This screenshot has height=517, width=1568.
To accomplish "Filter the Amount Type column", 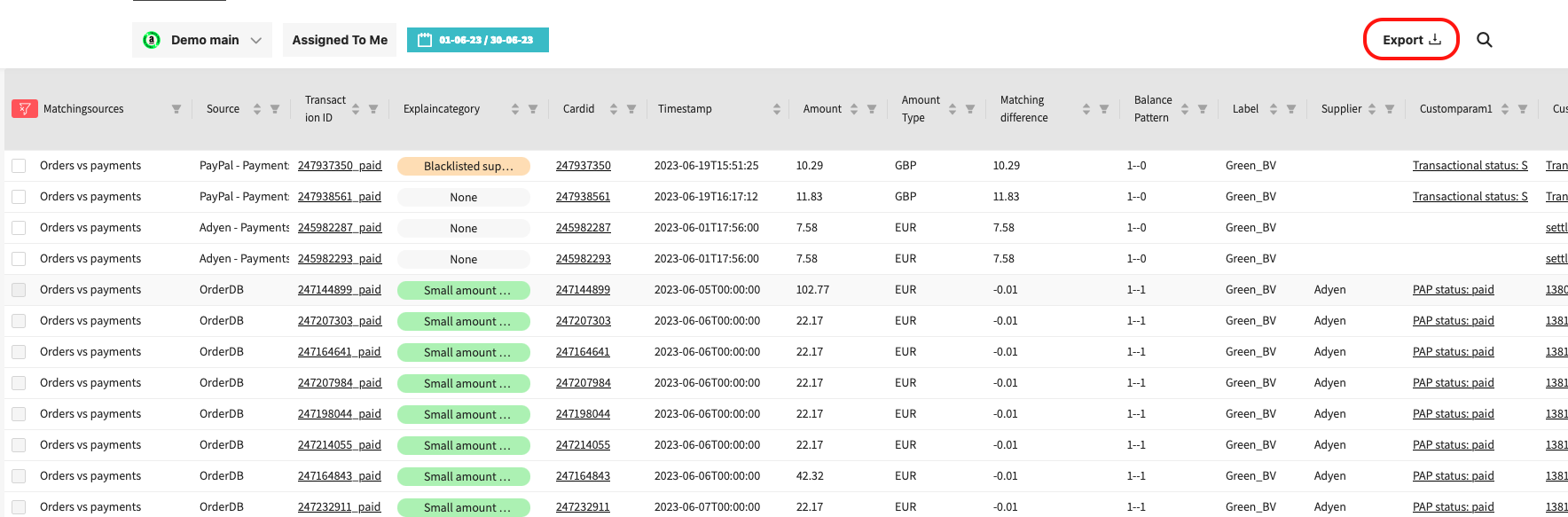I will coord(970,109).
